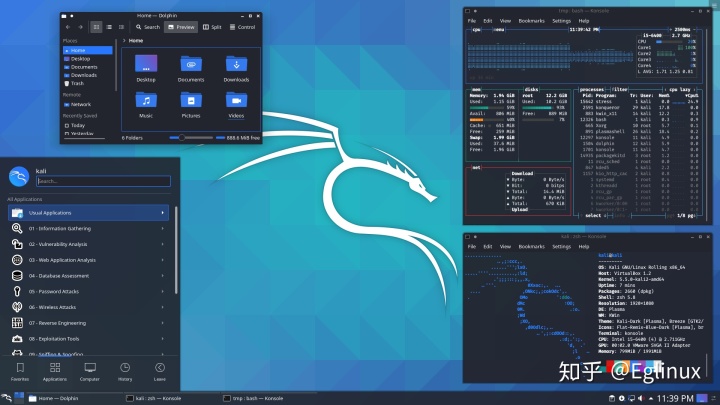Switch to Favorites tab in launcher
Screen dimensions: 720x405
click(x=20, y=372)
